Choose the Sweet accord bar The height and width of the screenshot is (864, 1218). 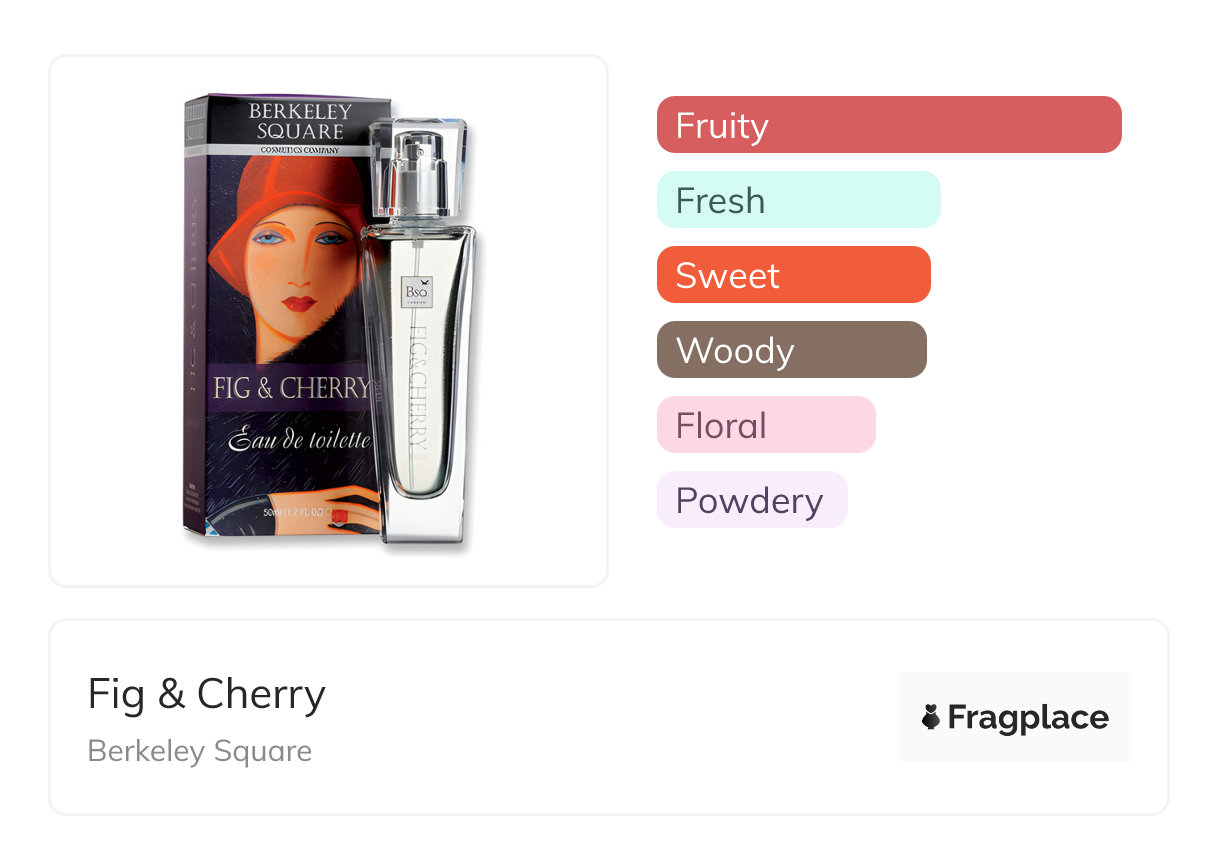click(x=793, y=275)
